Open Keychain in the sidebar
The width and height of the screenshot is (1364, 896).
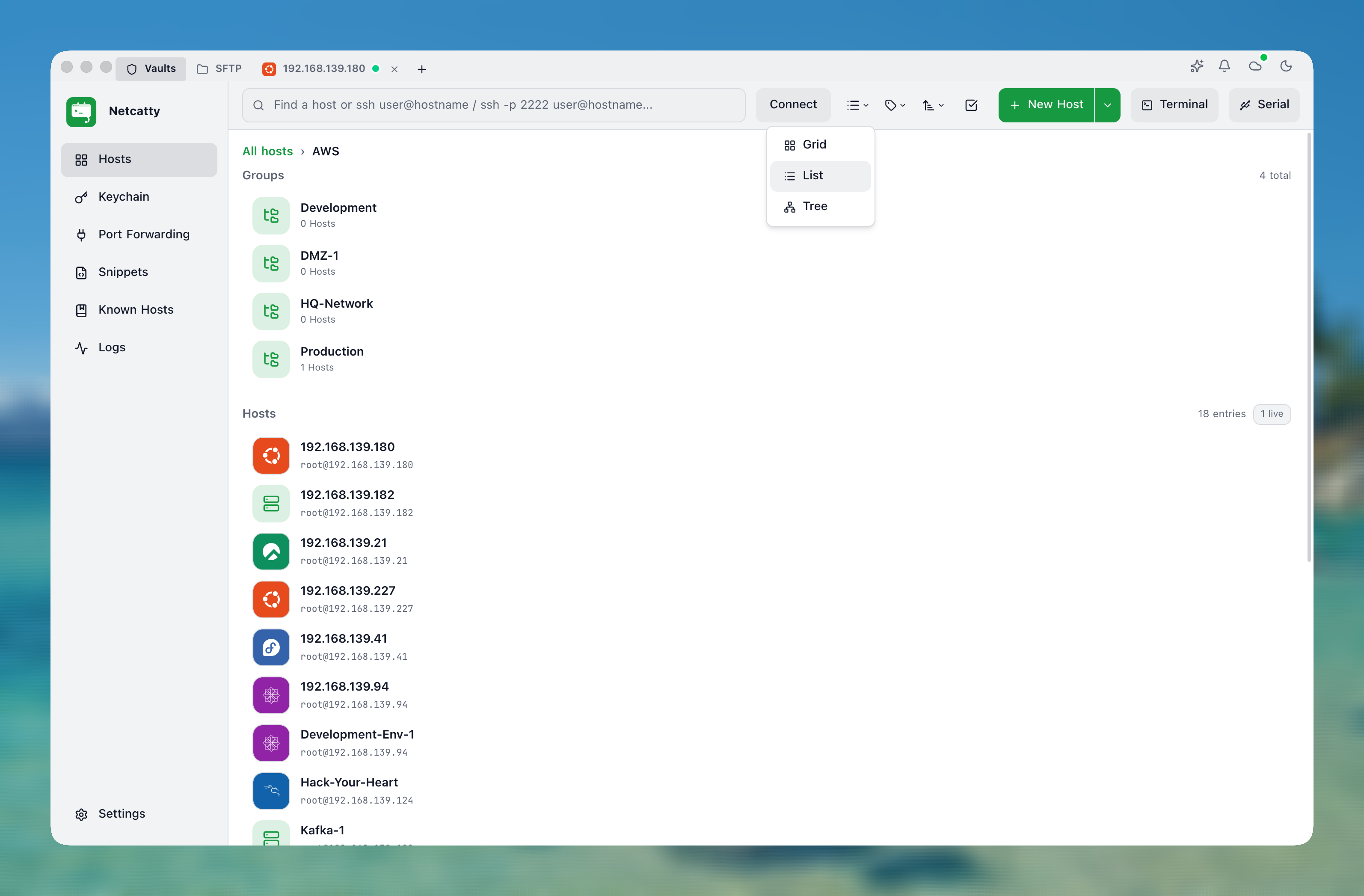139,197
